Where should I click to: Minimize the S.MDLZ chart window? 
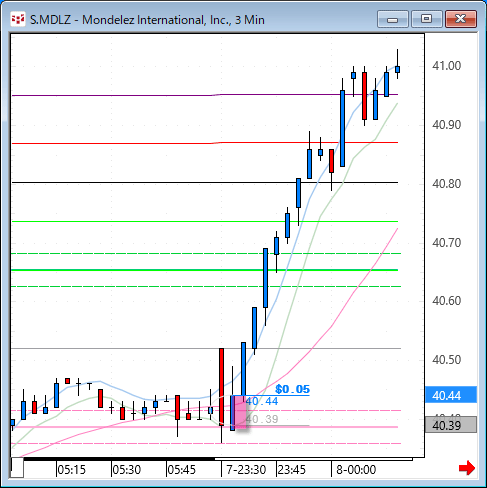pyautogui.click(x=393, y=19)
